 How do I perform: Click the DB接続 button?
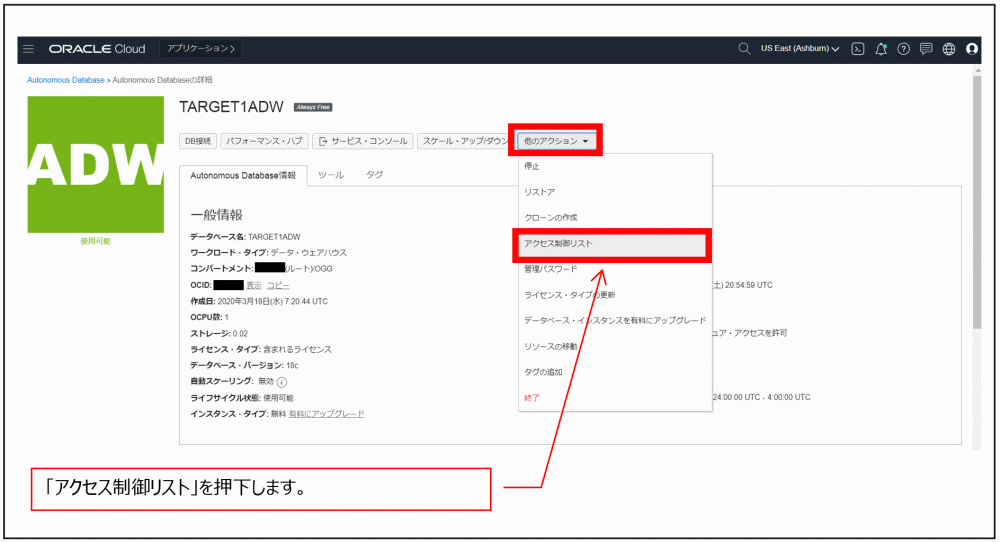click(x=198, y=141)
